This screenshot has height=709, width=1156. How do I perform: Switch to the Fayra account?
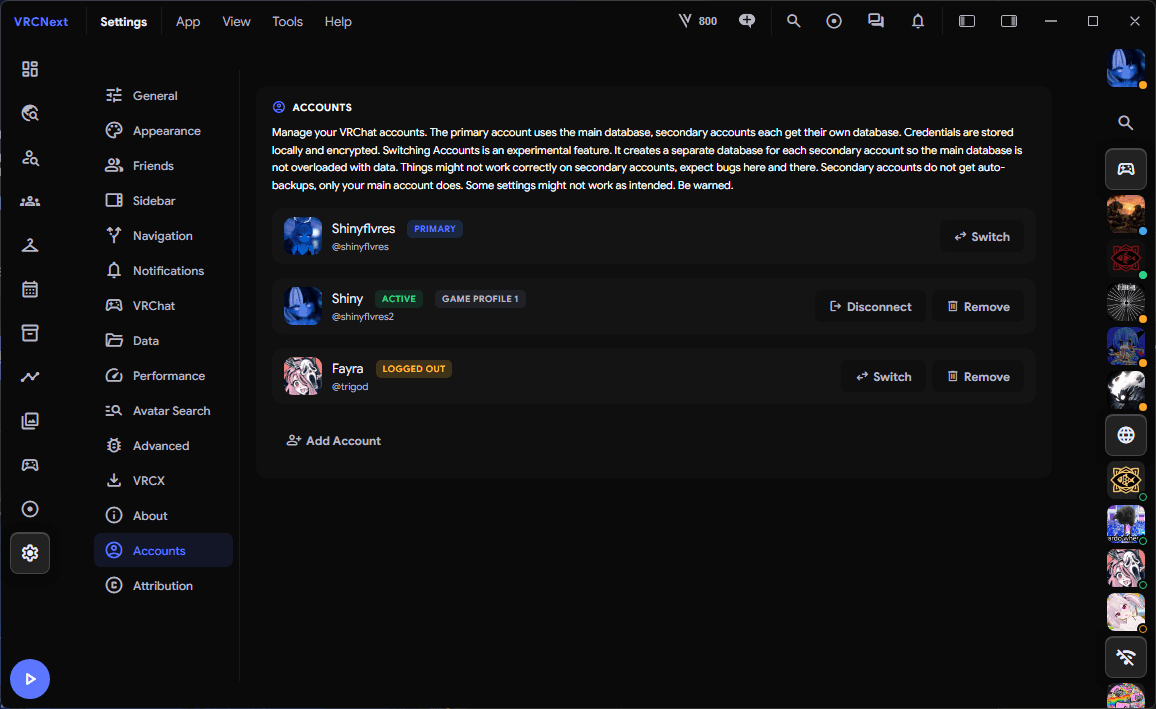click(x=883, y=377)
